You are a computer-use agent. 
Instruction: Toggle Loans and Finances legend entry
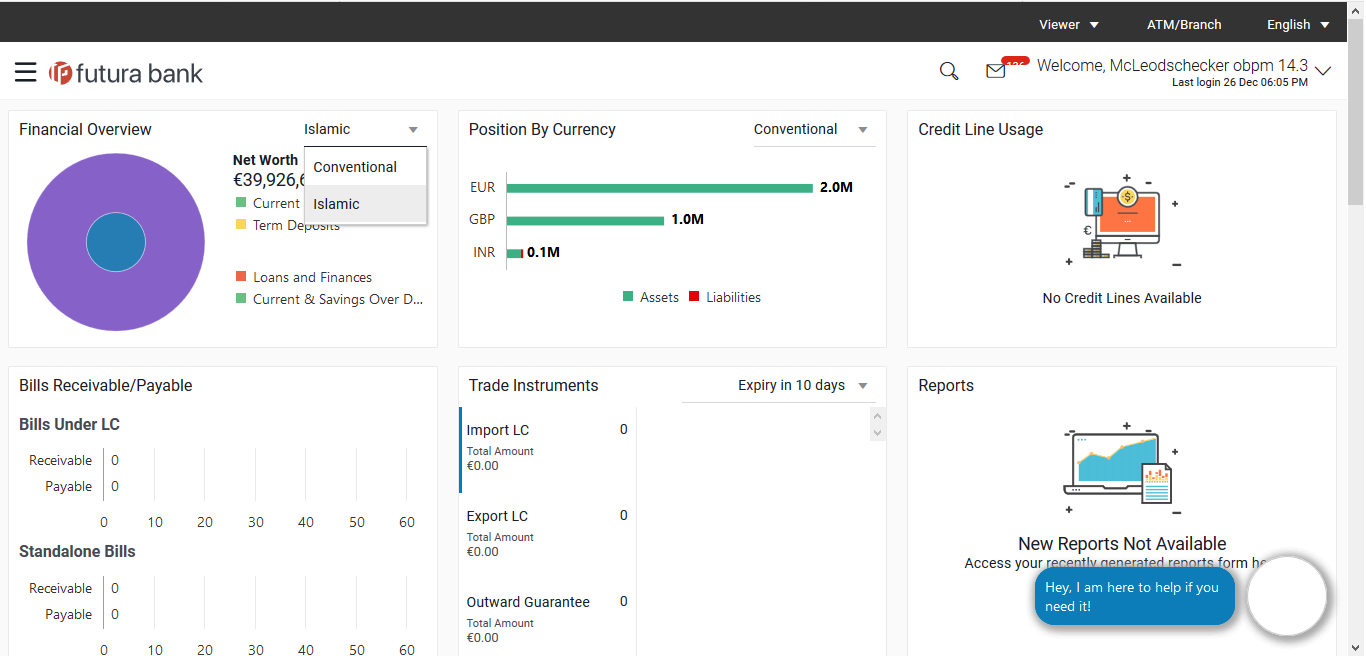pos(304,277)
